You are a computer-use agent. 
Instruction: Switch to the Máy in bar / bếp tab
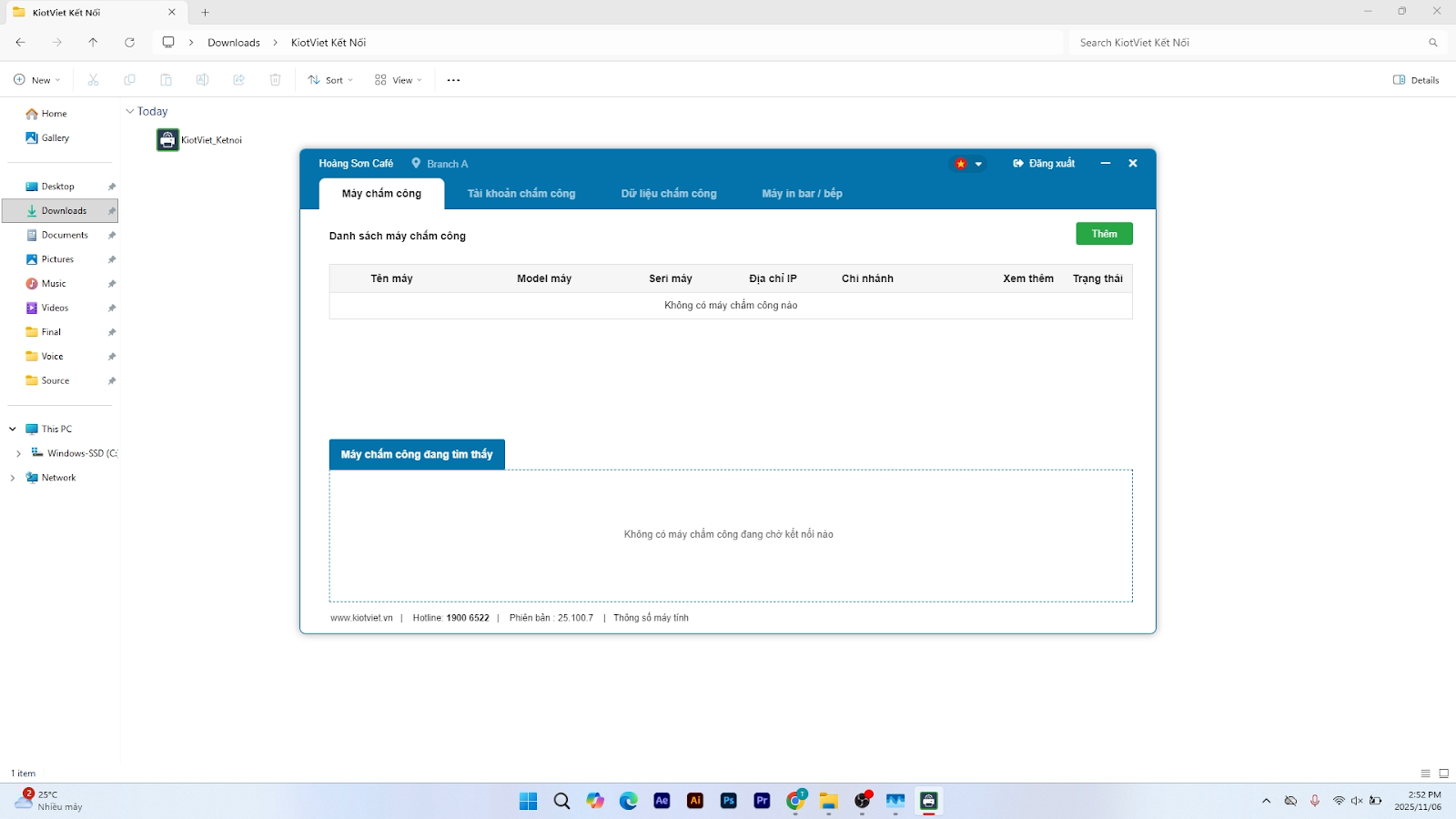[802, 194]
